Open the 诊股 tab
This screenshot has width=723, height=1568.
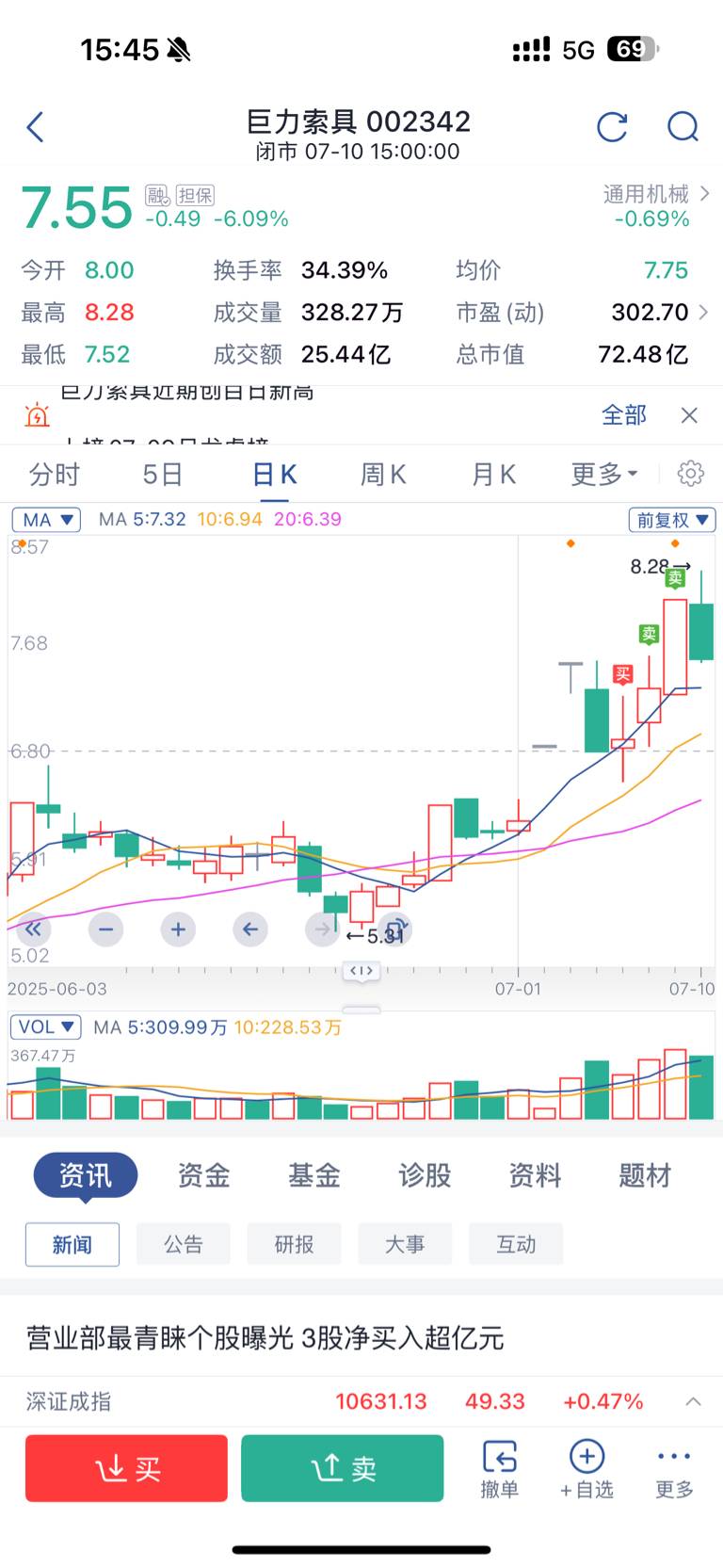click(425, 1175)
